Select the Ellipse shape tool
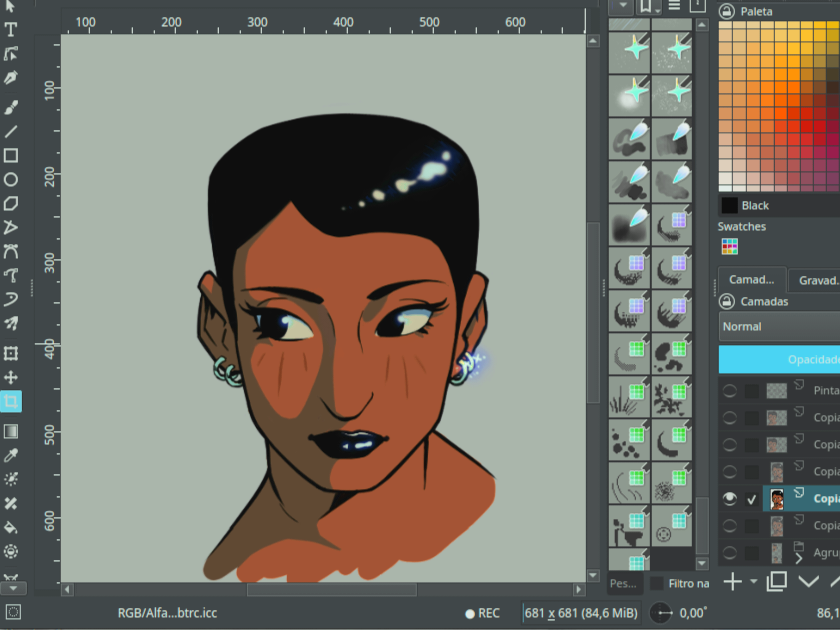This screenshot has width=840, height=630. tap(11, 180)
